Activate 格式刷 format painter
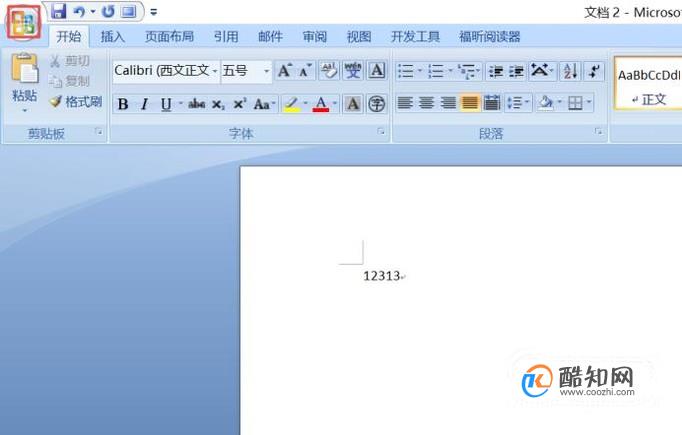The width and height of the screenshot is (682, 435). click(x=76, y=102)
